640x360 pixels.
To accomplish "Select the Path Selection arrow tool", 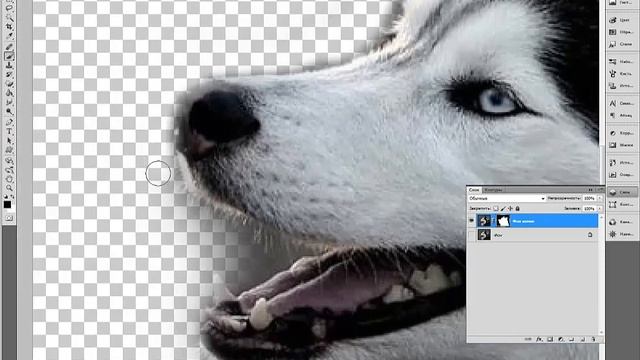I will point(9,141).
